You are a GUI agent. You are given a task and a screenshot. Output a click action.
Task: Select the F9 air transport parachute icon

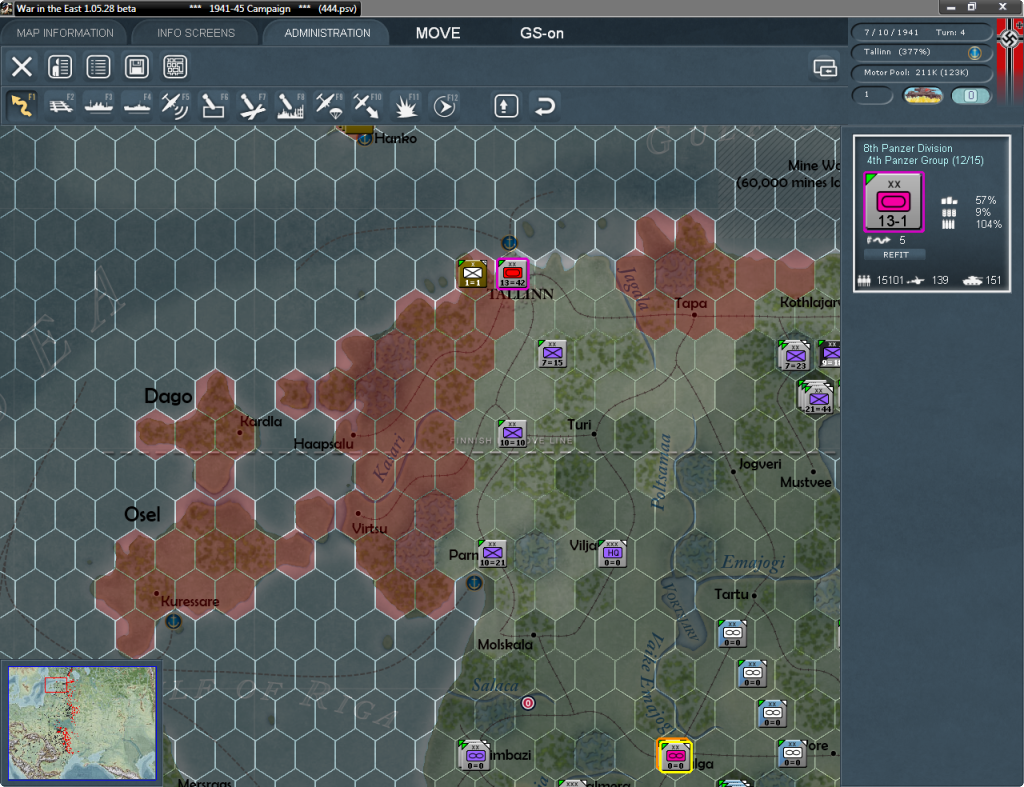pyautogui.click(x=328, y=105)
